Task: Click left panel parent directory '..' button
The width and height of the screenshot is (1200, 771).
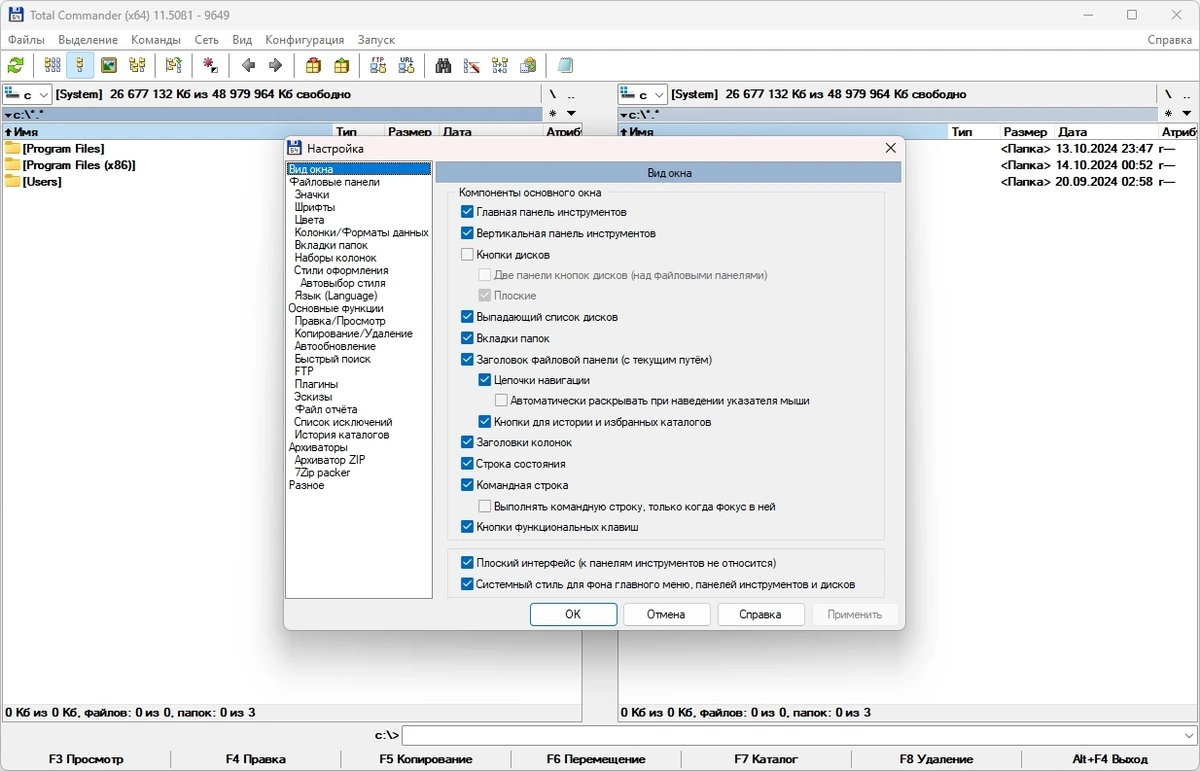Action: pyautogui.click(x=571, y=94)
